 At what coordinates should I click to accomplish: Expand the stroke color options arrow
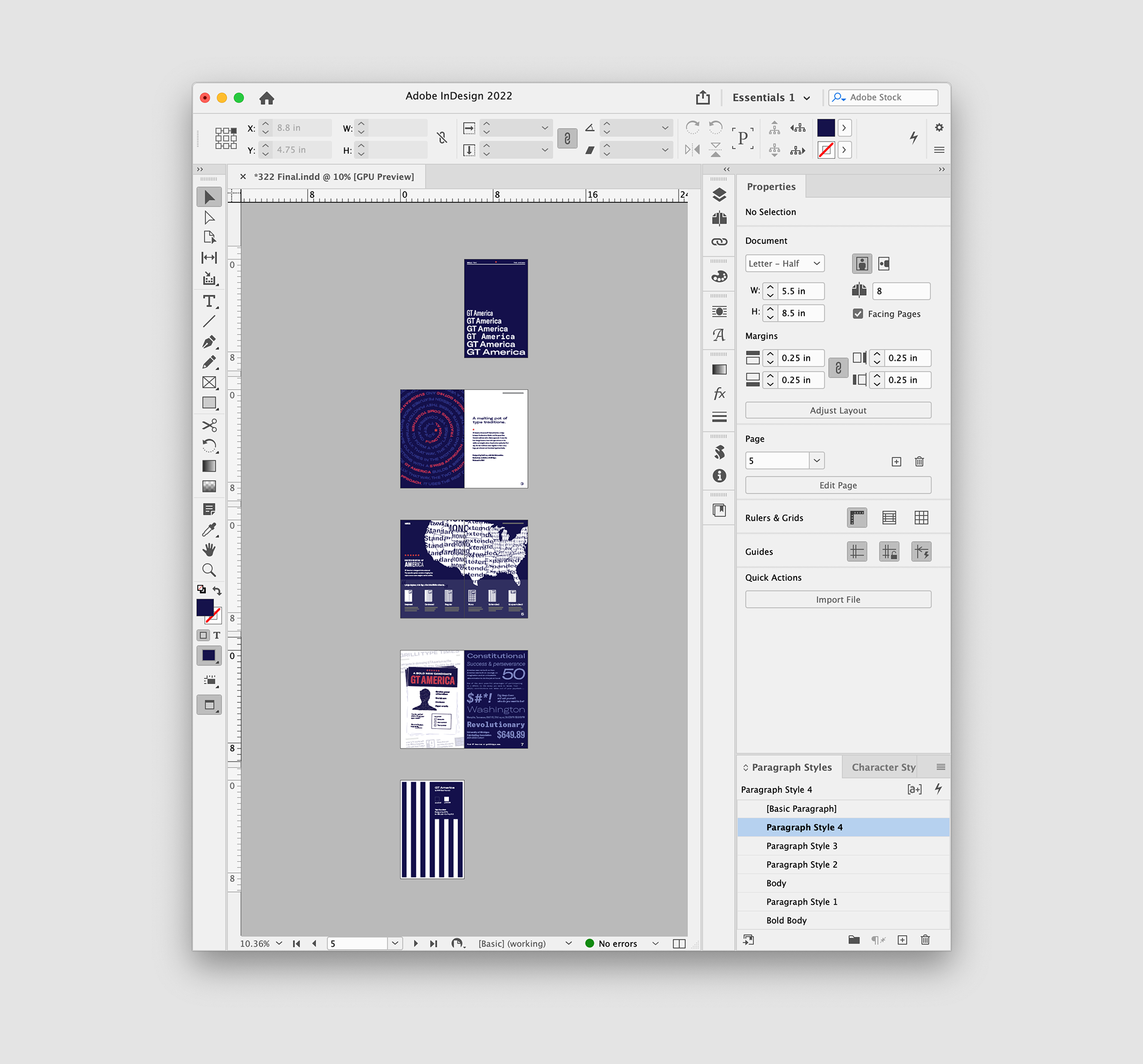point(844,150)
